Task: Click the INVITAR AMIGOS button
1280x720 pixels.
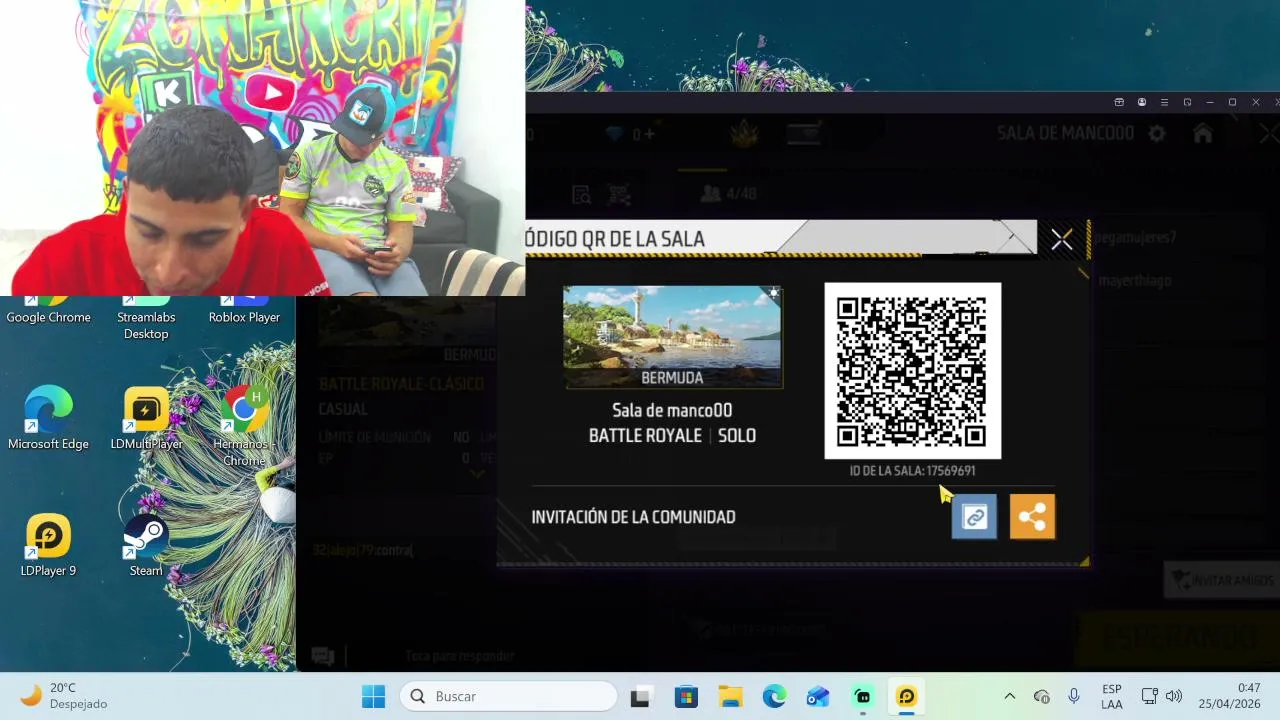Action: point(1222,580)
